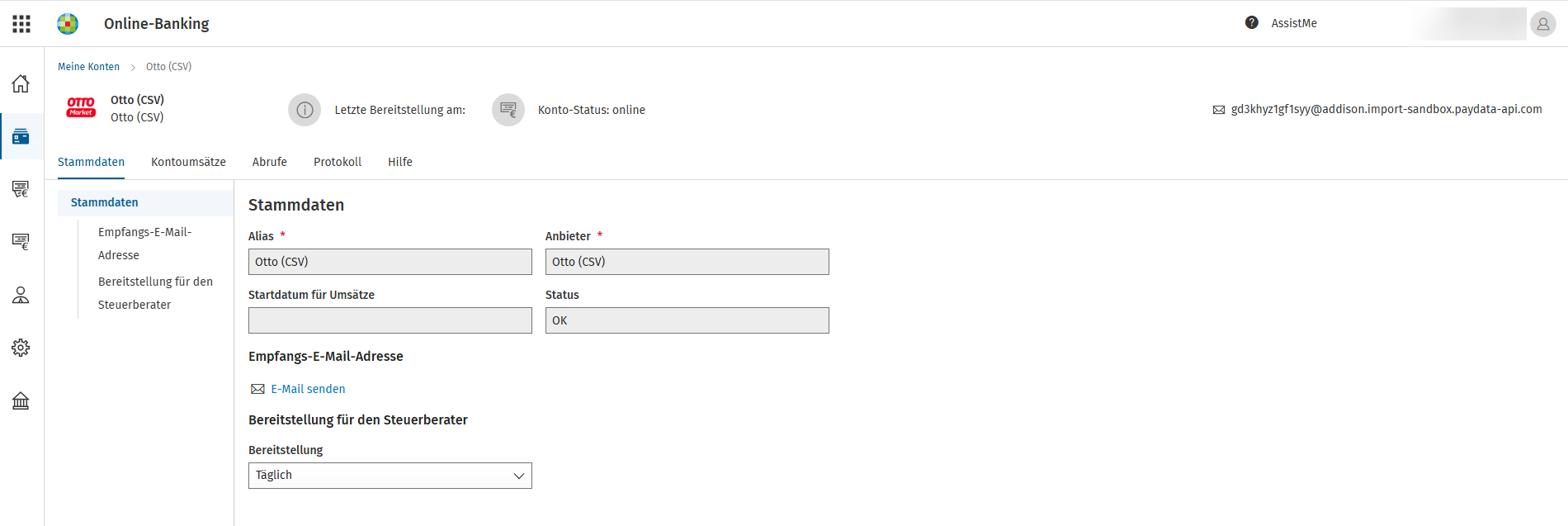Click the Startdatum für Umsätze field
The width and height of the screenshot is (1568, 526).
pos(390,320)
